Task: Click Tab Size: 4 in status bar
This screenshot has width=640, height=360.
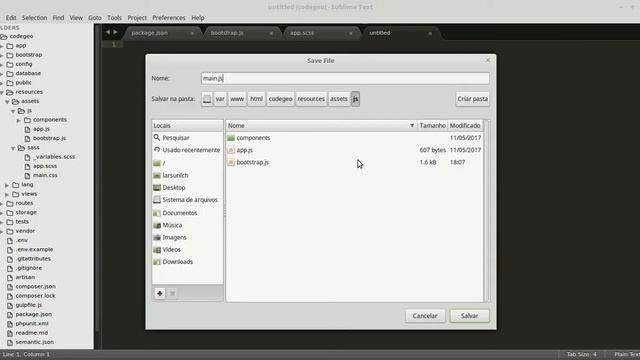Action: 581,354
